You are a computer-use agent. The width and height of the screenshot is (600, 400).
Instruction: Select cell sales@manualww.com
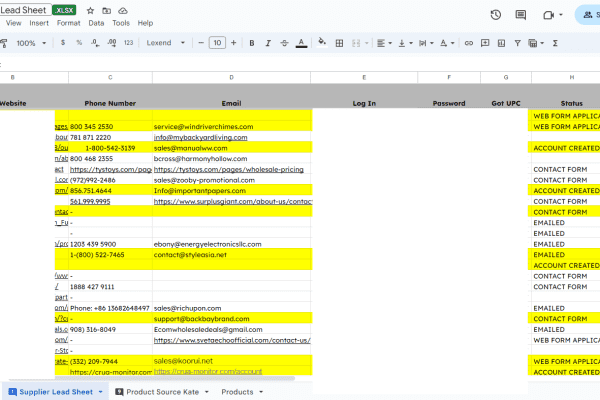[232, 148]
